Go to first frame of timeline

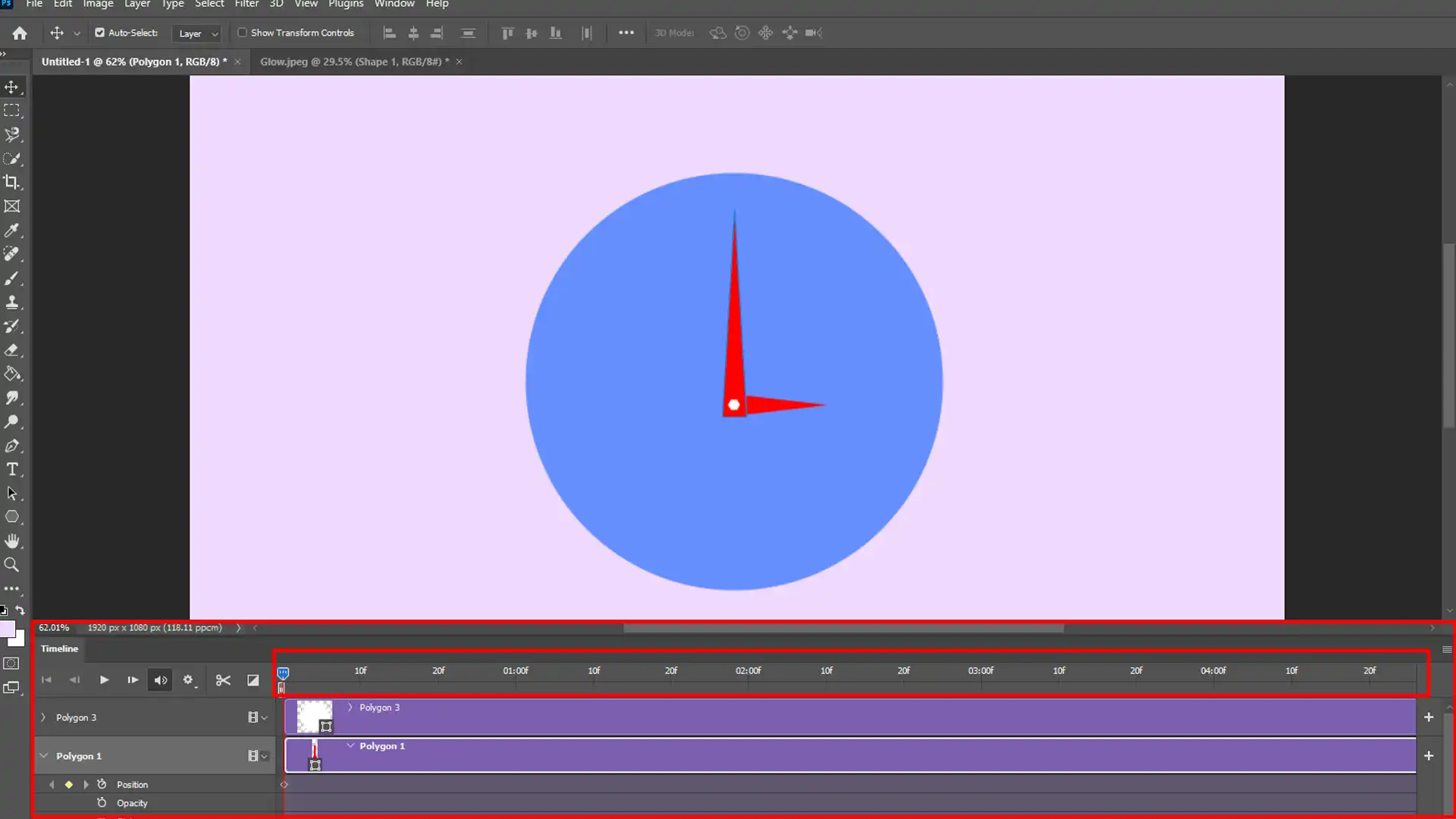[x=46, y=680]
